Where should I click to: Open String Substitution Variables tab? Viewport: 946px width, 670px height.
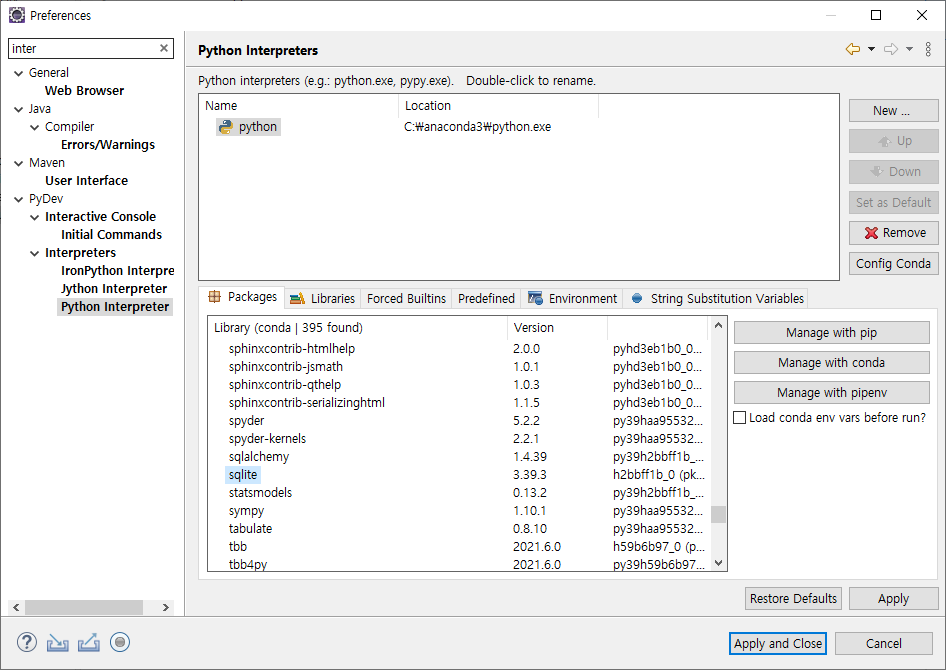(x=717, y=299)
